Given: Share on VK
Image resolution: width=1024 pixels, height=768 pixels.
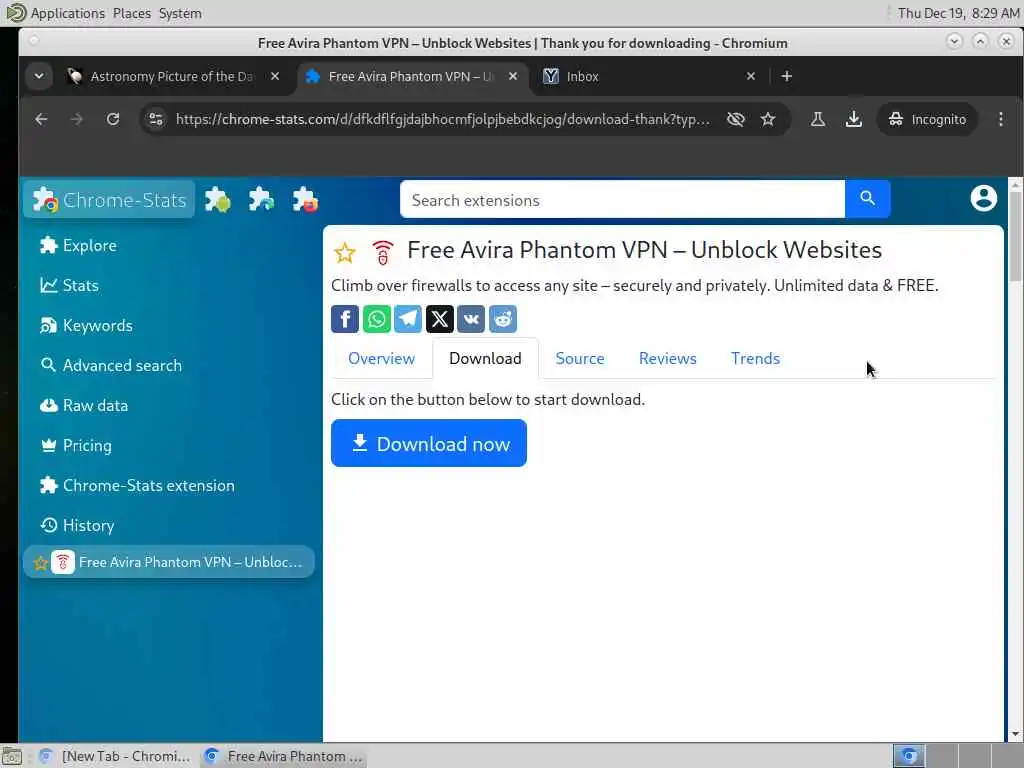Looking at the screenshot, I should click(x=471, y=319).
